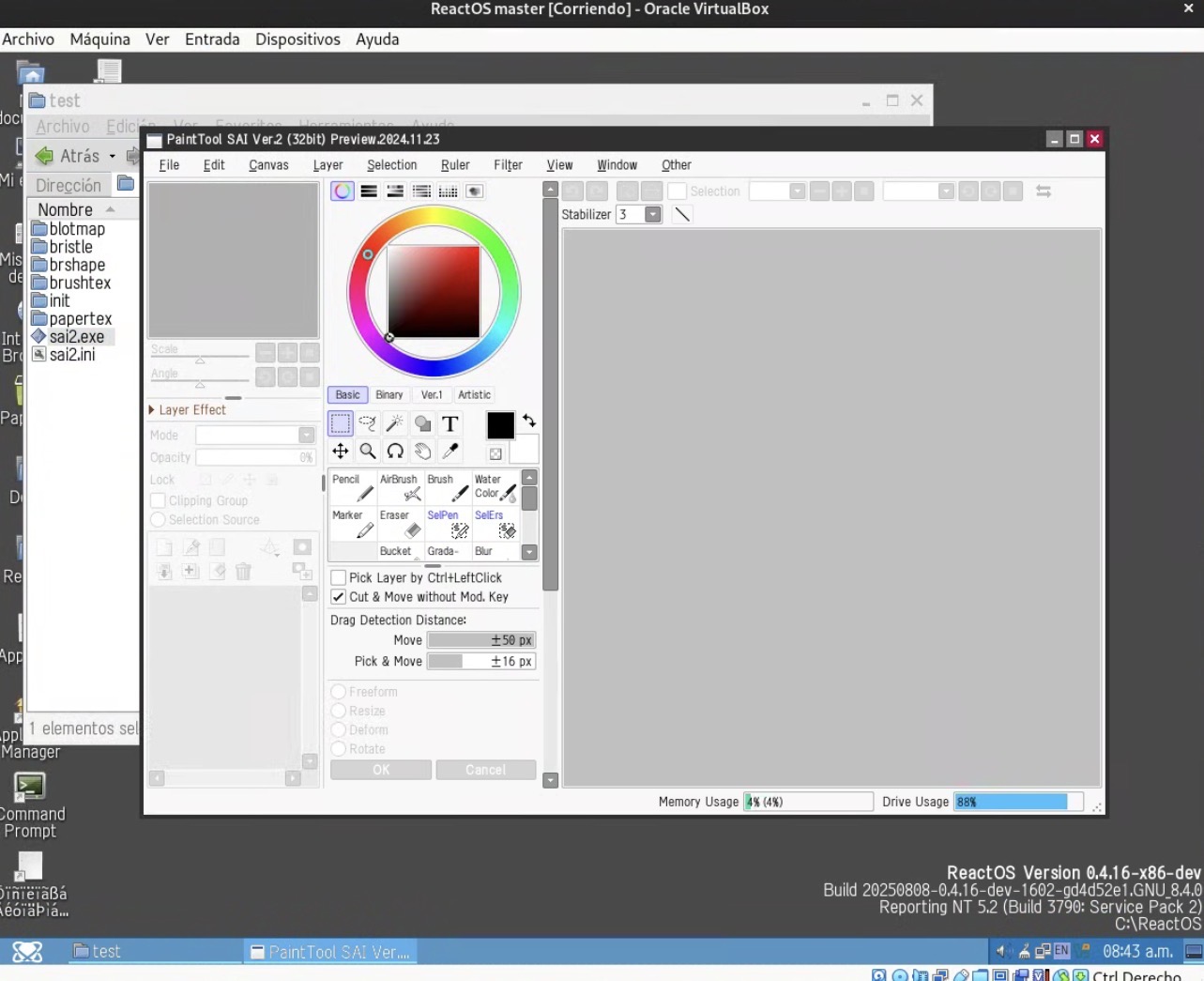Select the Move tool
Viewport: 1204px width, 981px height.
point(341,452)
